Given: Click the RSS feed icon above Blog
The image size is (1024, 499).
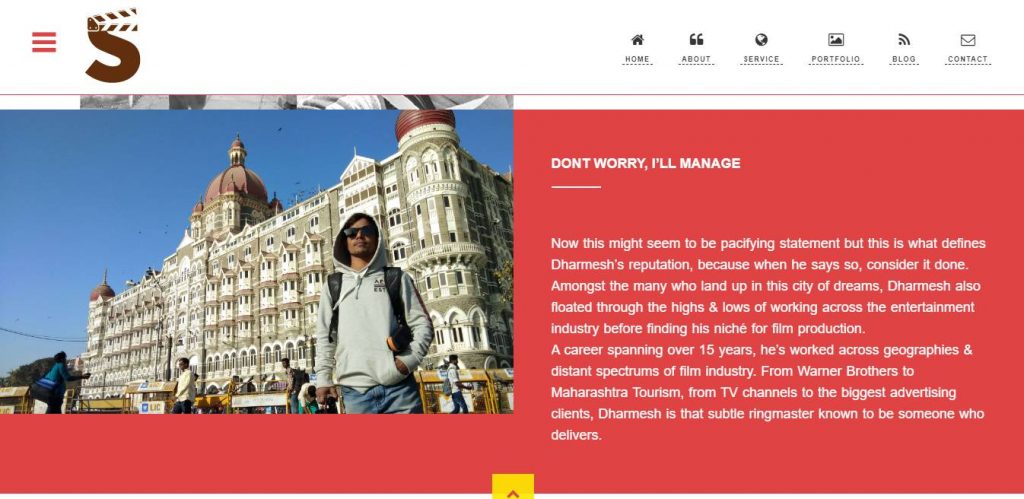Looking at the screenshot, I should coord(904,40).
